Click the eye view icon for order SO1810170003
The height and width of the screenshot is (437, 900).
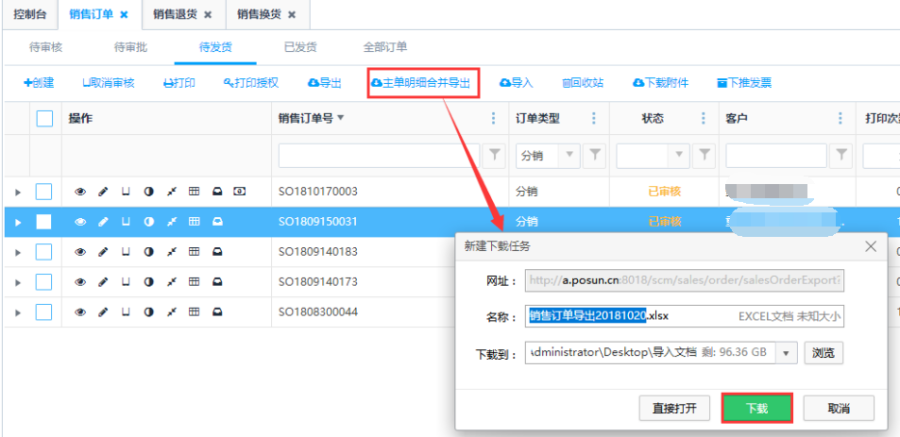[80, 191]
